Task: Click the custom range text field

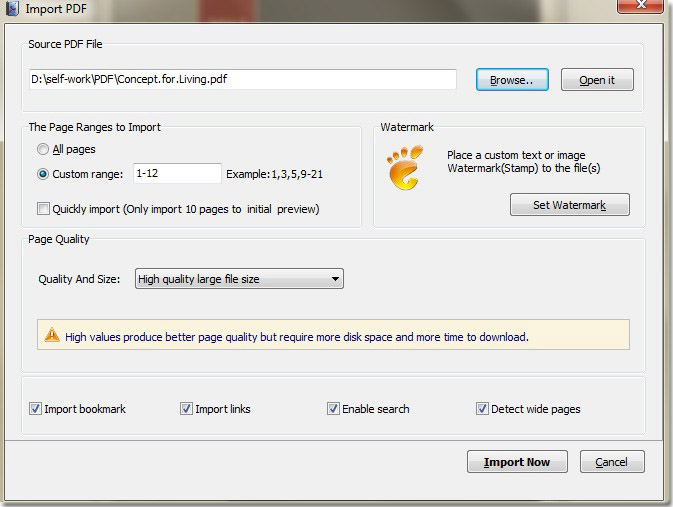Action: click(x=176, y=174)
